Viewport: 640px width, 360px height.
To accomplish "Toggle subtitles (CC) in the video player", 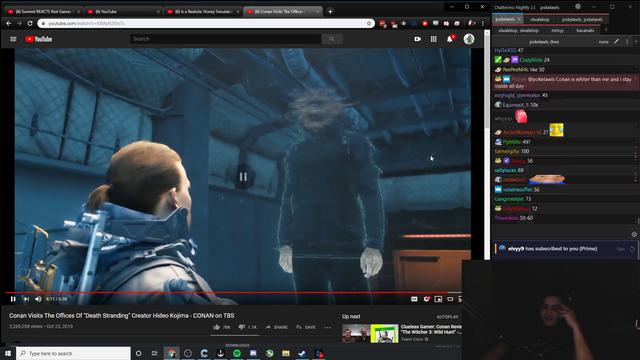I will point(414,299).
